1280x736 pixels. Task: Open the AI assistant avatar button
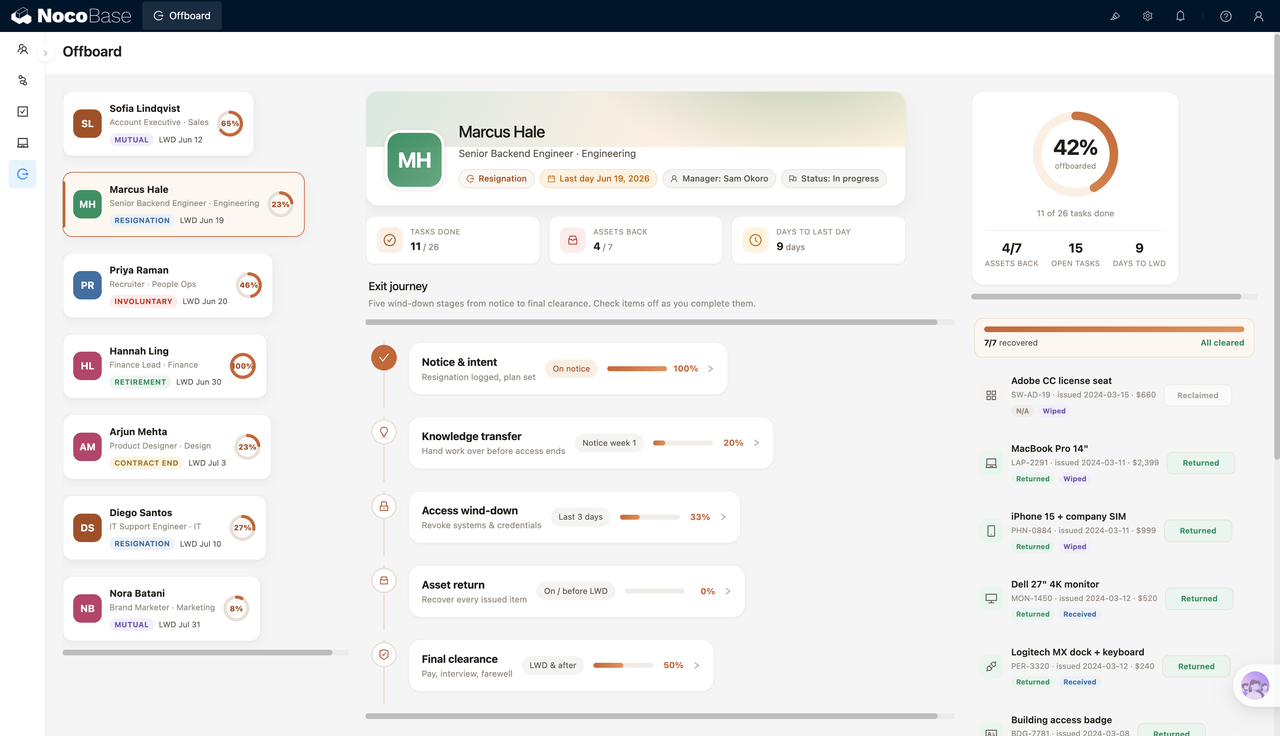point(1255,687)
